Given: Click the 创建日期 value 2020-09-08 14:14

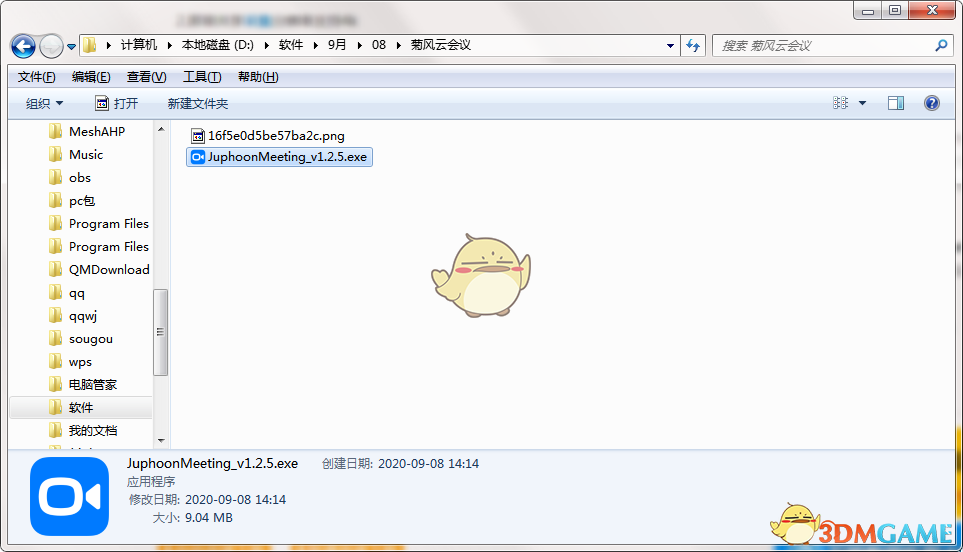Looking at the screenshot, I should point(428,464).
